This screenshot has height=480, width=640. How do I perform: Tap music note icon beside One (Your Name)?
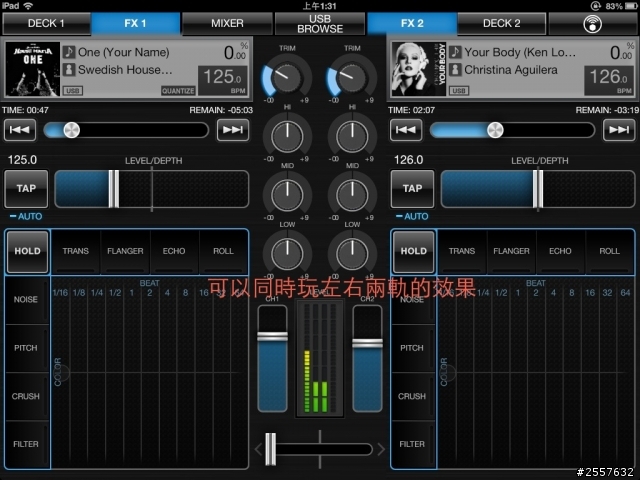click(69, 52)
